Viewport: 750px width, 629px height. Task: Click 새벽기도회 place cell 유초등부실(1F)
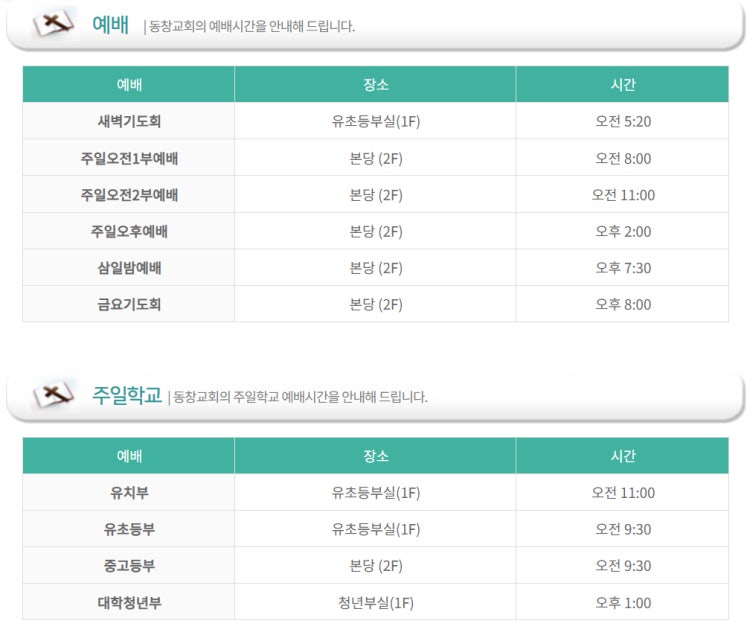click(x=376, y=121)
